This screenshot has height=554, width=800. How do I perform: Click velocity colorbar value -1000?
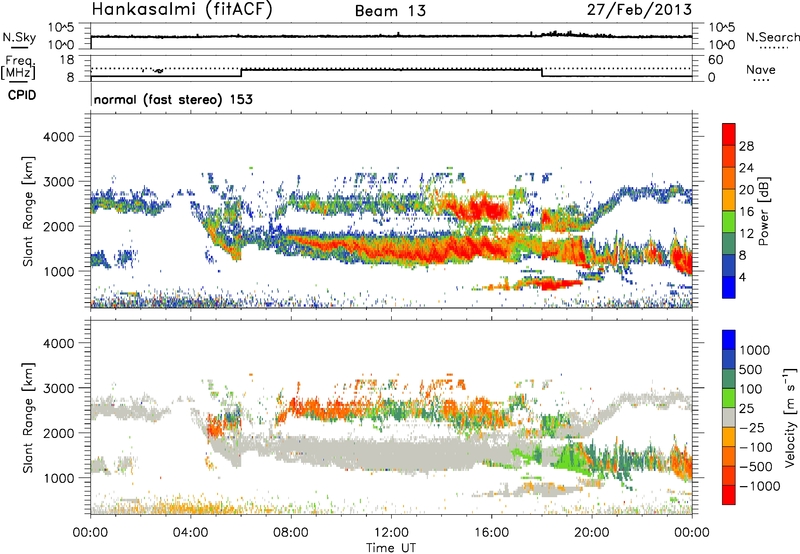[x=759, y=486]
